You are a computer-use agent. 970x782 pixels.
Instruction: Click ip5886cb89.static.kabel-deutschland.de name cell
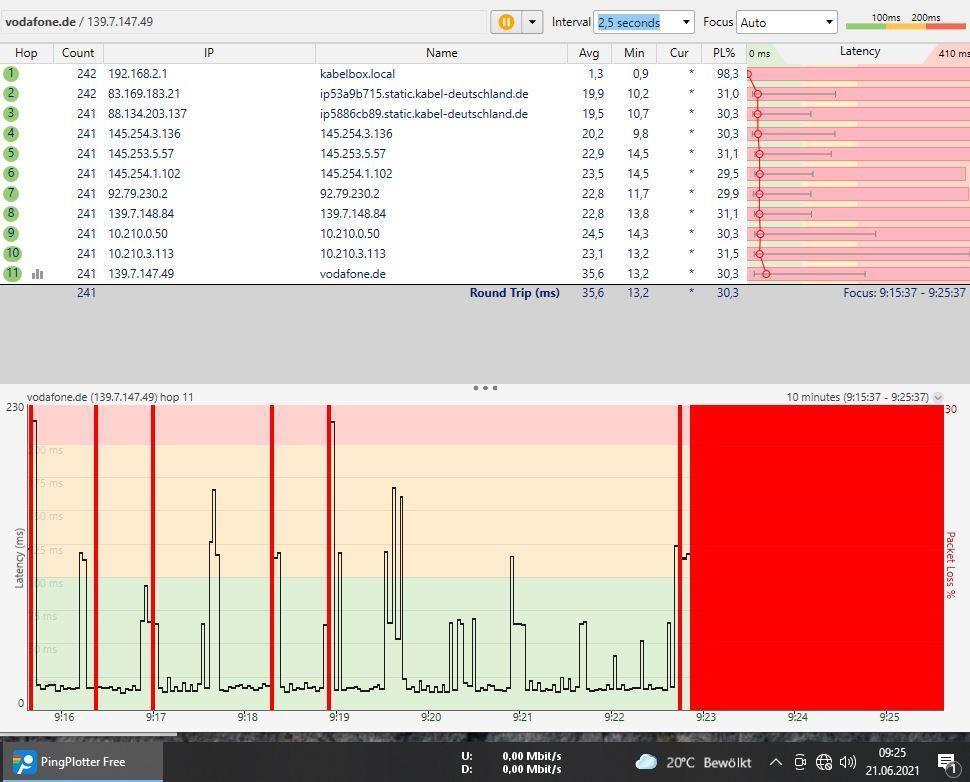click(424, 114)
